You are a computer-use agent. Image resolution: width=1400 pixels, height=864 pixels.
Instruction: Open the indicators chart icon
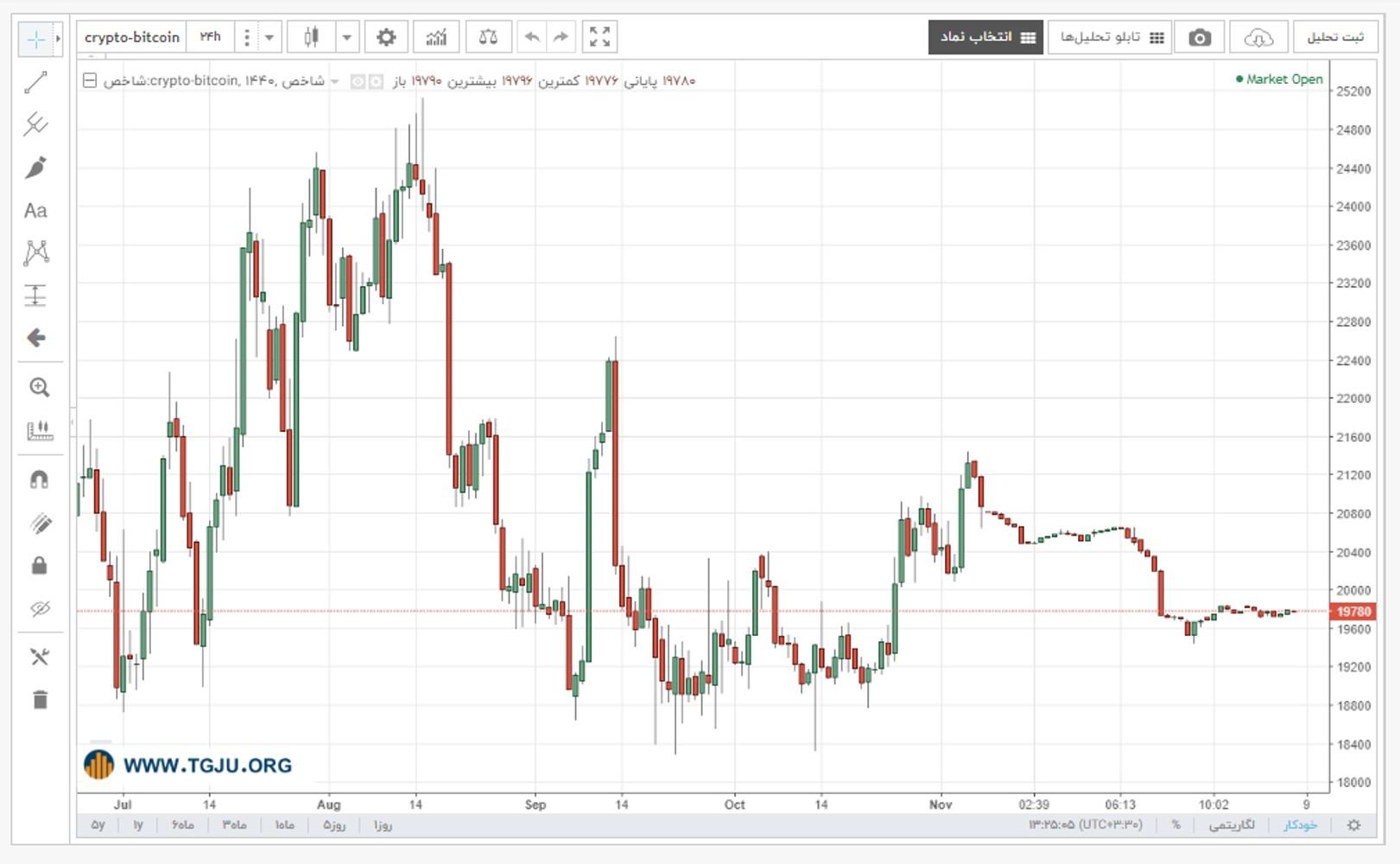pos(436,37)
